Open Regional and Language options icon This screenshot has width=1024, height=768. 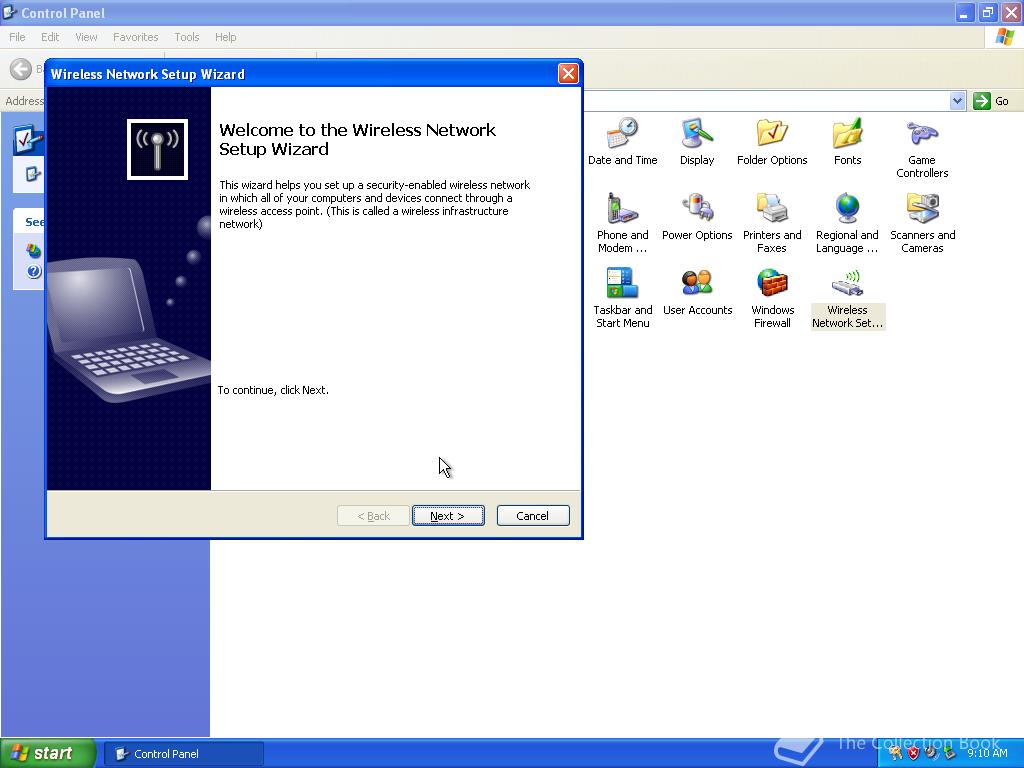[847, 223]
